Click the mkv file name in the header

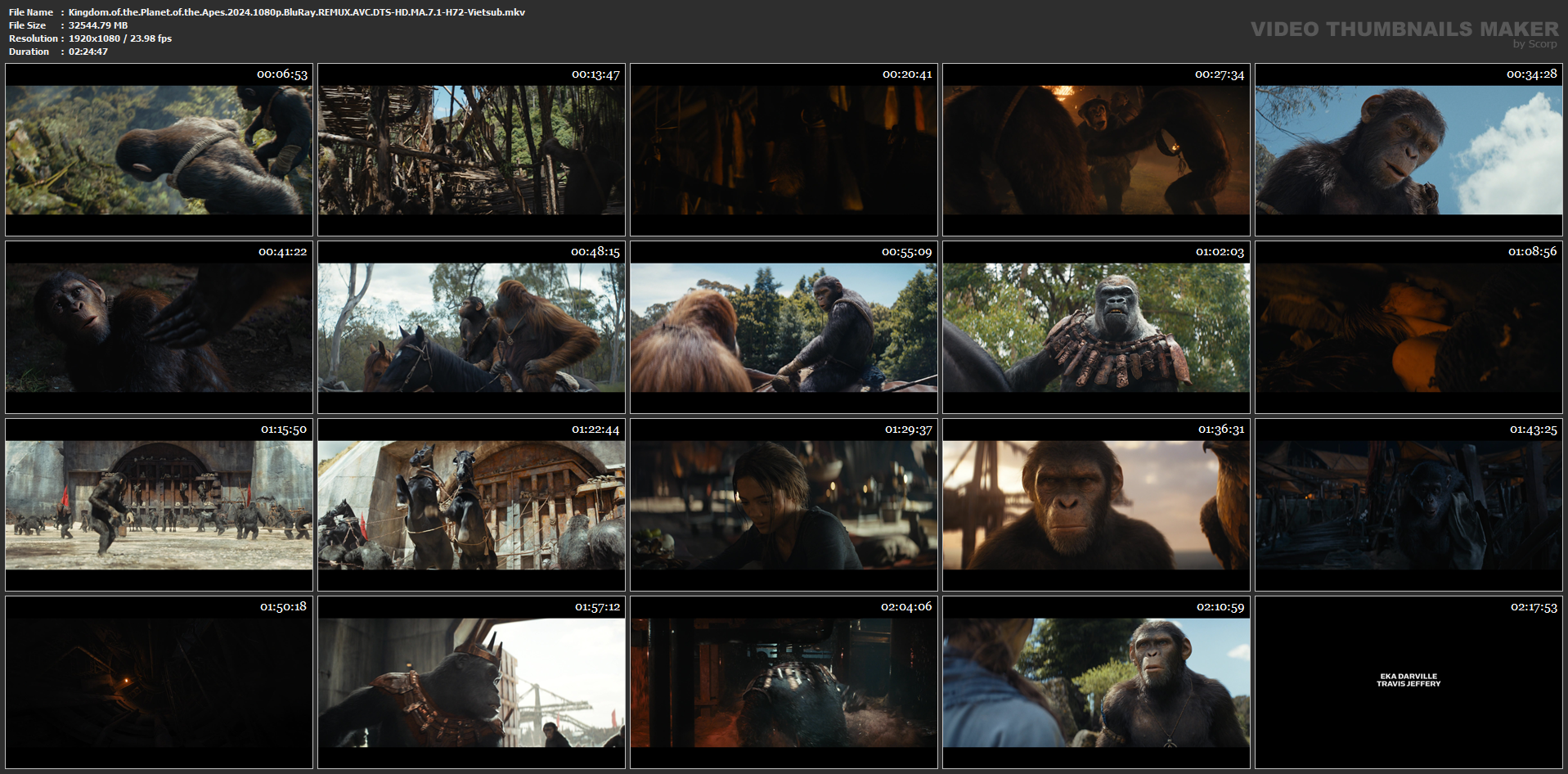pos(297,12)
